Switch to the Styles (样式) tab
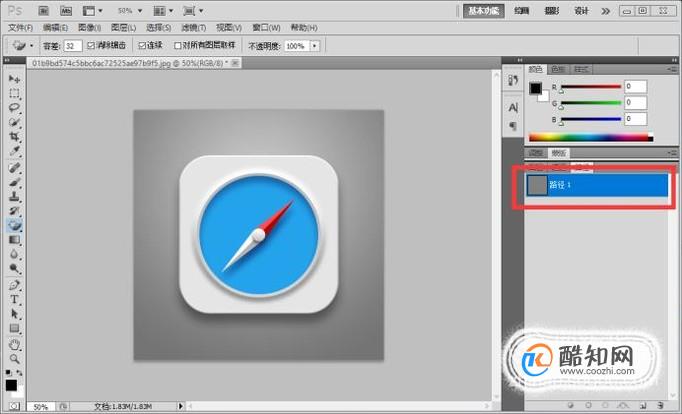 (x=581, y=69)
